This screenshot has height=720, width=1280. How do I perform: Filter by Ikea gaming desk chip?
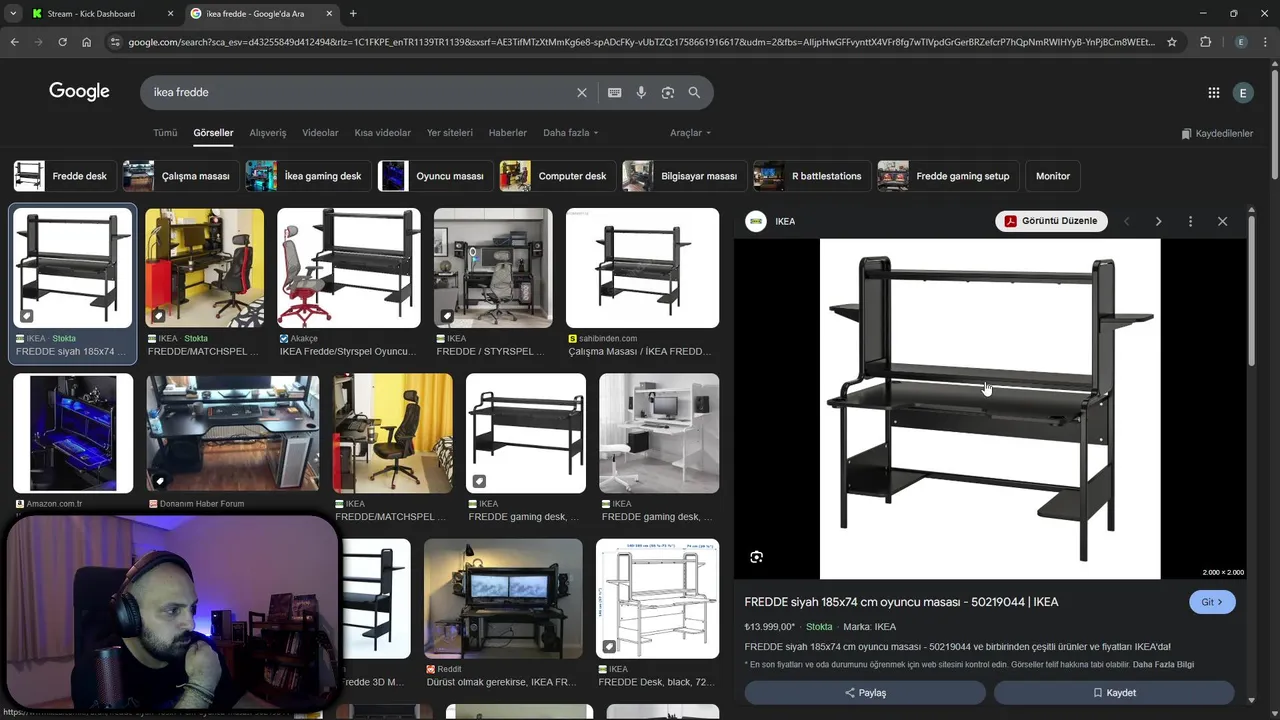308,176
